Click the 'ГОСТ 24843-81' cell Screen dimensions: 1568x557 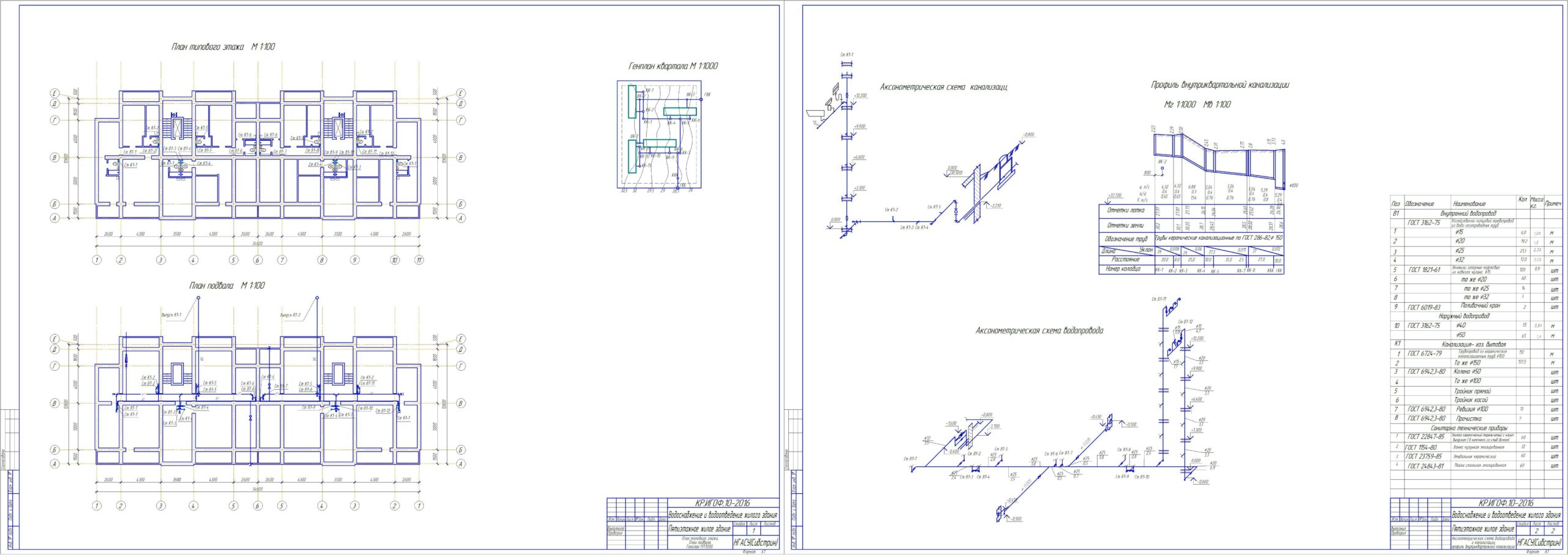(1426, 466)
